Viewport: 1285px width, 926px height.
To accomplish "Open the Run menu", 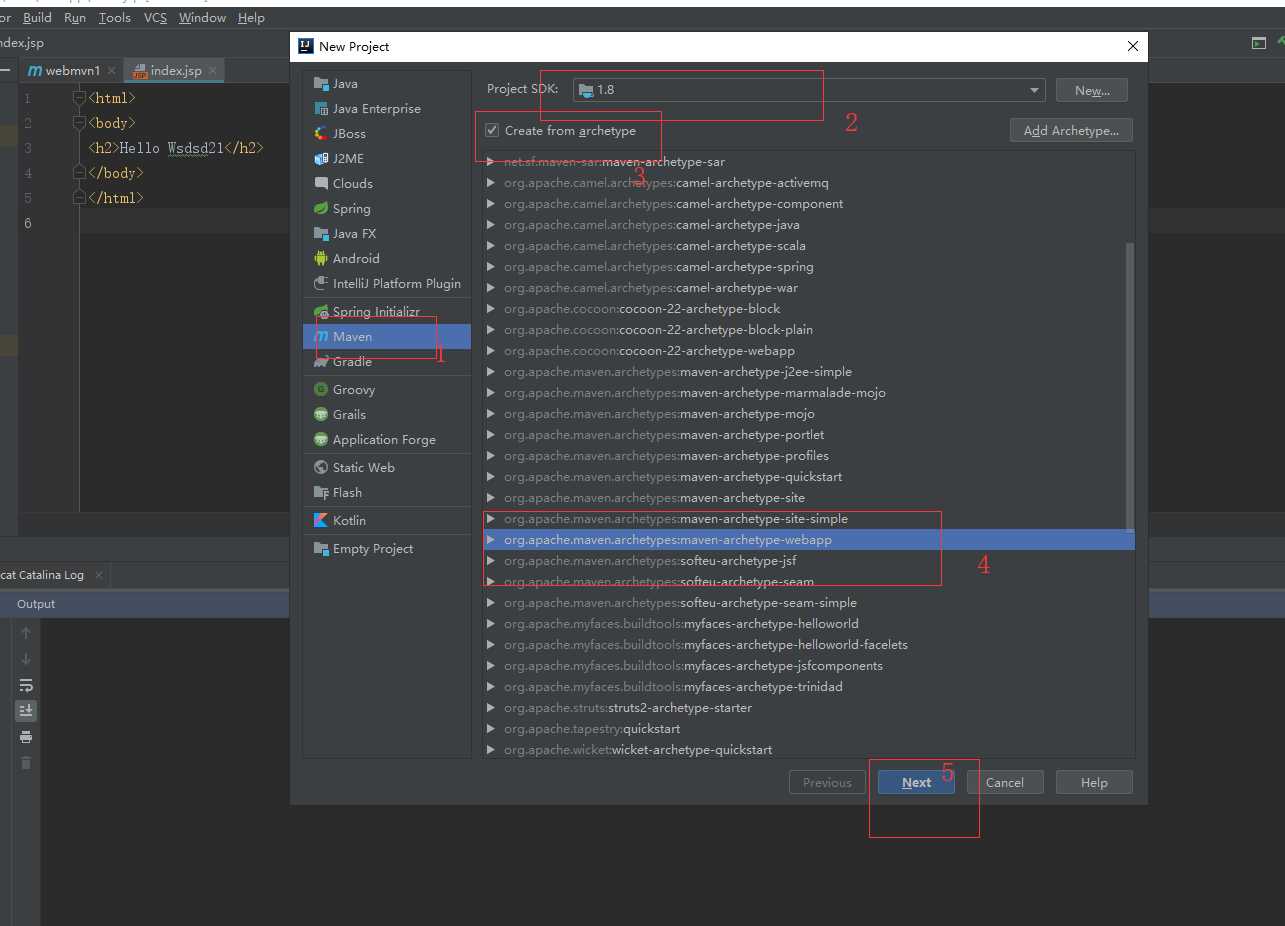I will pos(74,18).
